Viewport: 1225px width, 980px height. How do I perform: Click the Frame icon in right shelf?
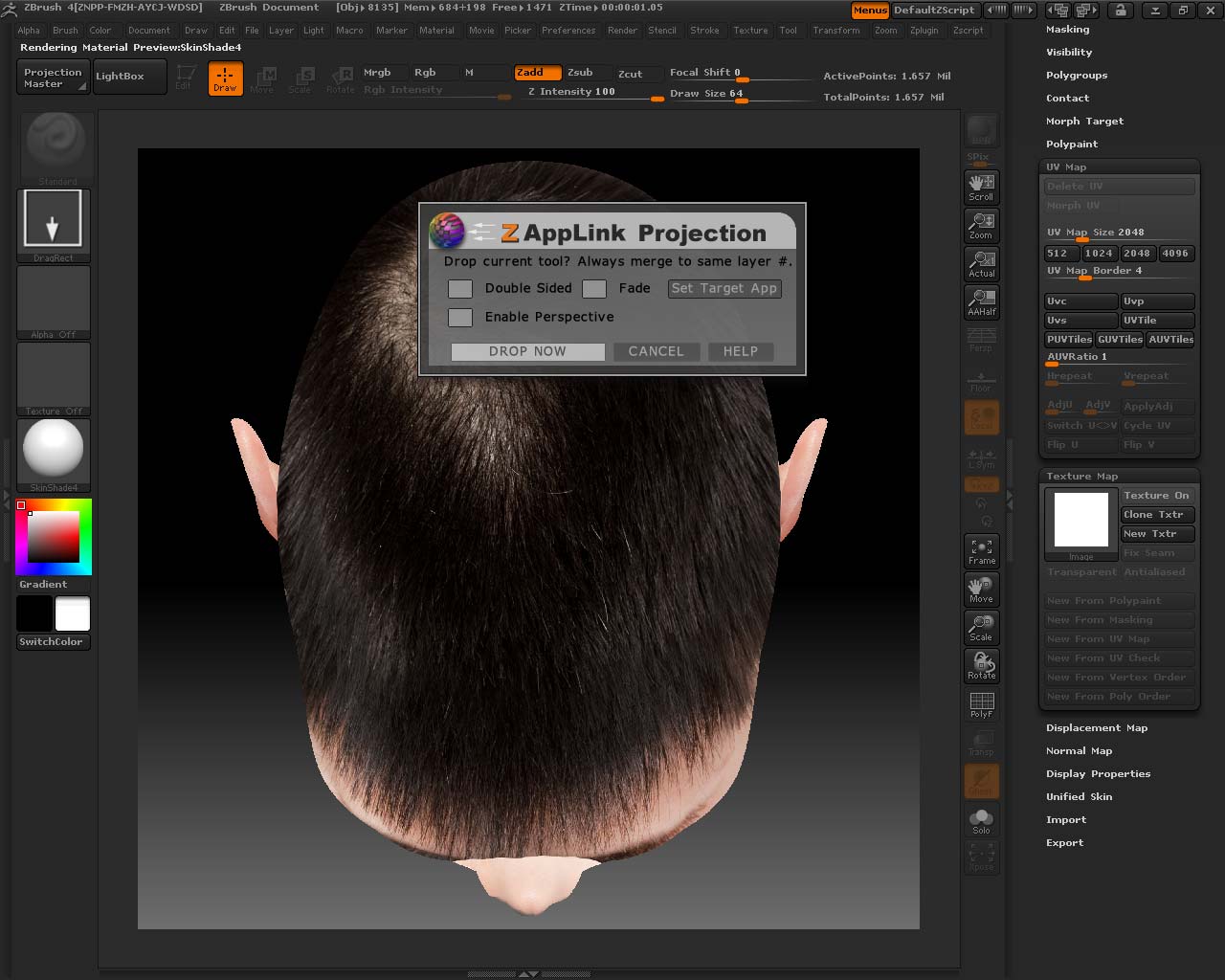pos(981,550)
